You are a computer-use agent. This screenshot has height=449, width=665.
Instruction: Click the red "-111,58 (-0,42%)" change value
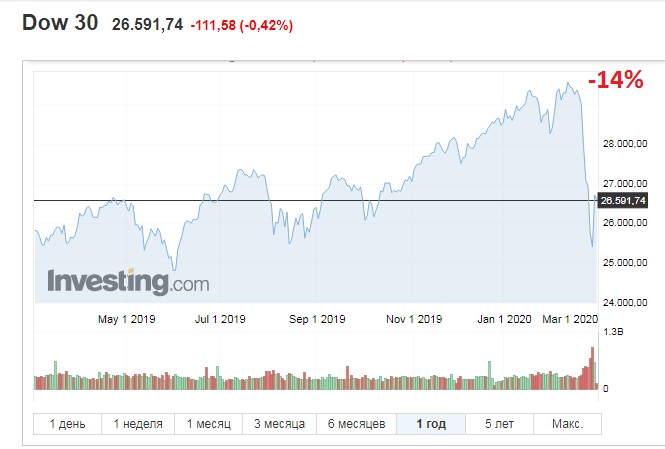pyautogui.click(x=243, y=25)
